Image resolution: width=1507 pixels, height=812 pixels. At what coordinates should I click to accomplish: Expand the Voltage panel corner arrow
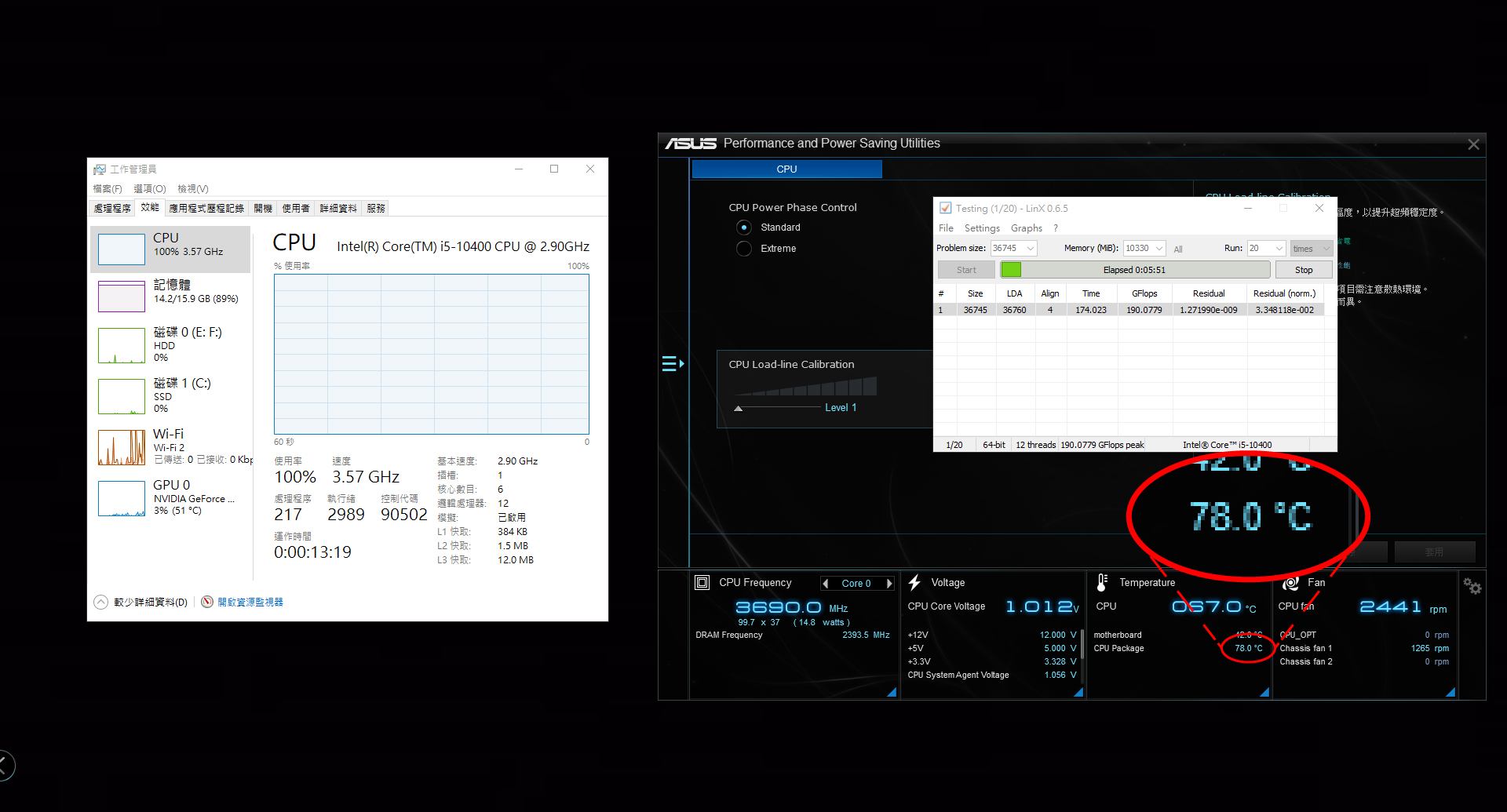(1078, 692)
